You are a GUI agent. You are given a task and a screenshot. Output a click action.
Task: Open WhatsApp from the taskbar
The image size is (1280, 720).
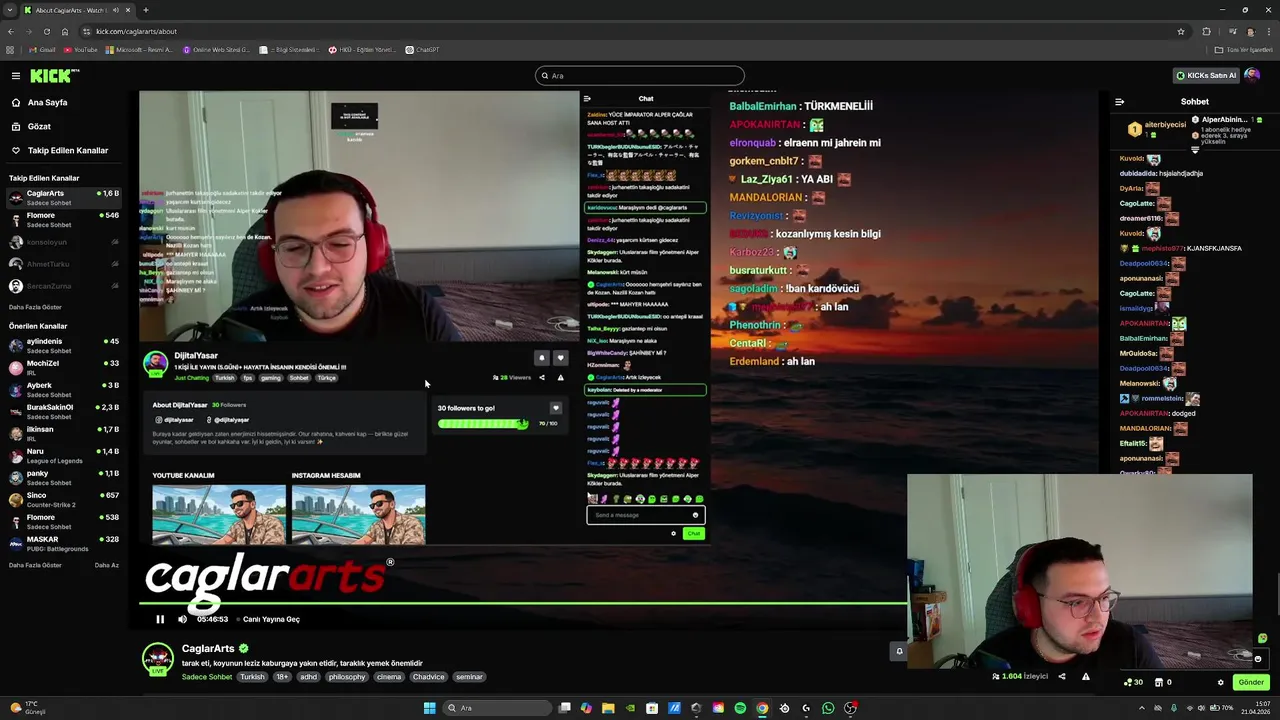tap(828, 708)
